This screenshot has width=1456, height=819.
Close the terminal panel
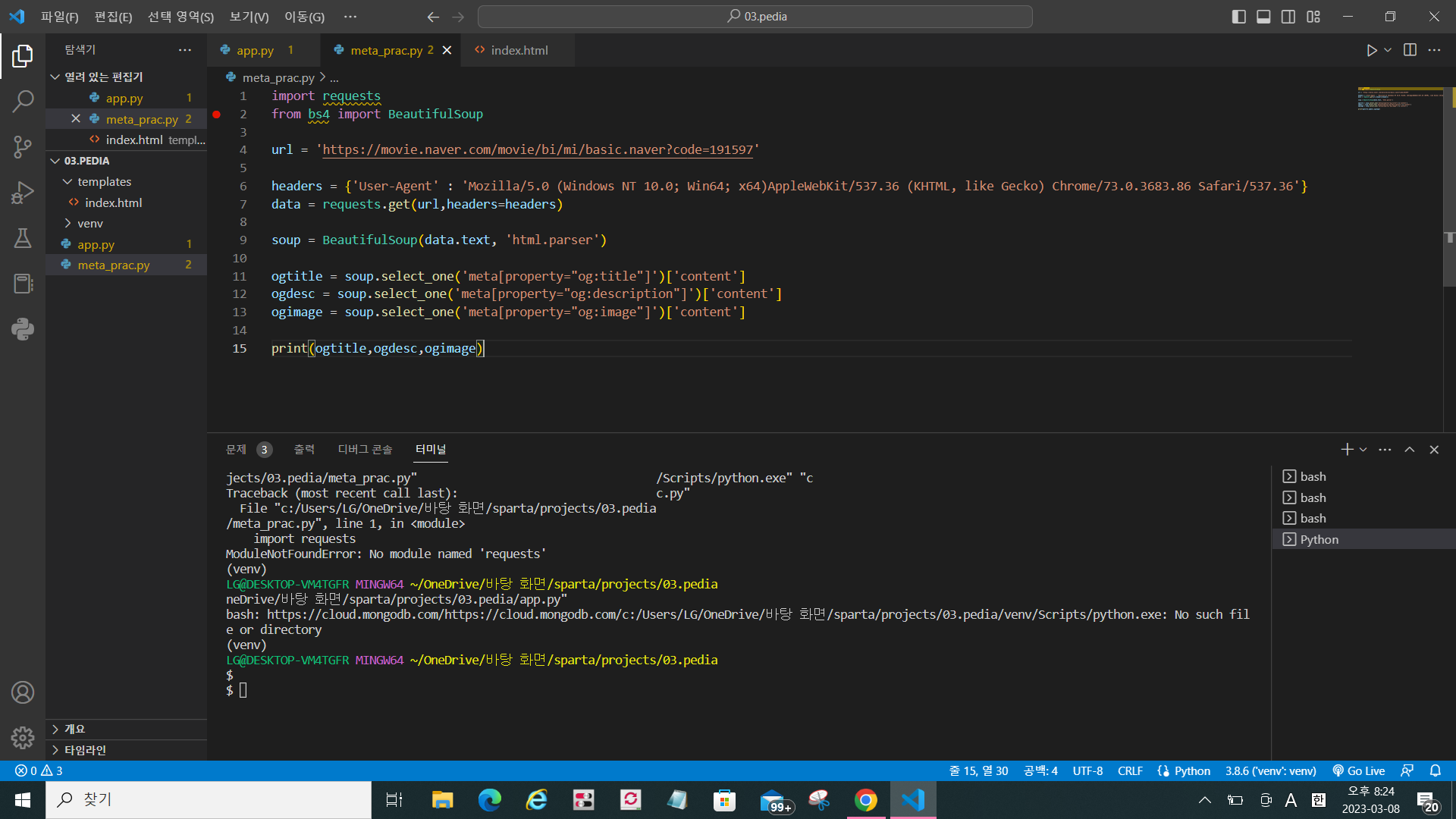point(1434,450)
